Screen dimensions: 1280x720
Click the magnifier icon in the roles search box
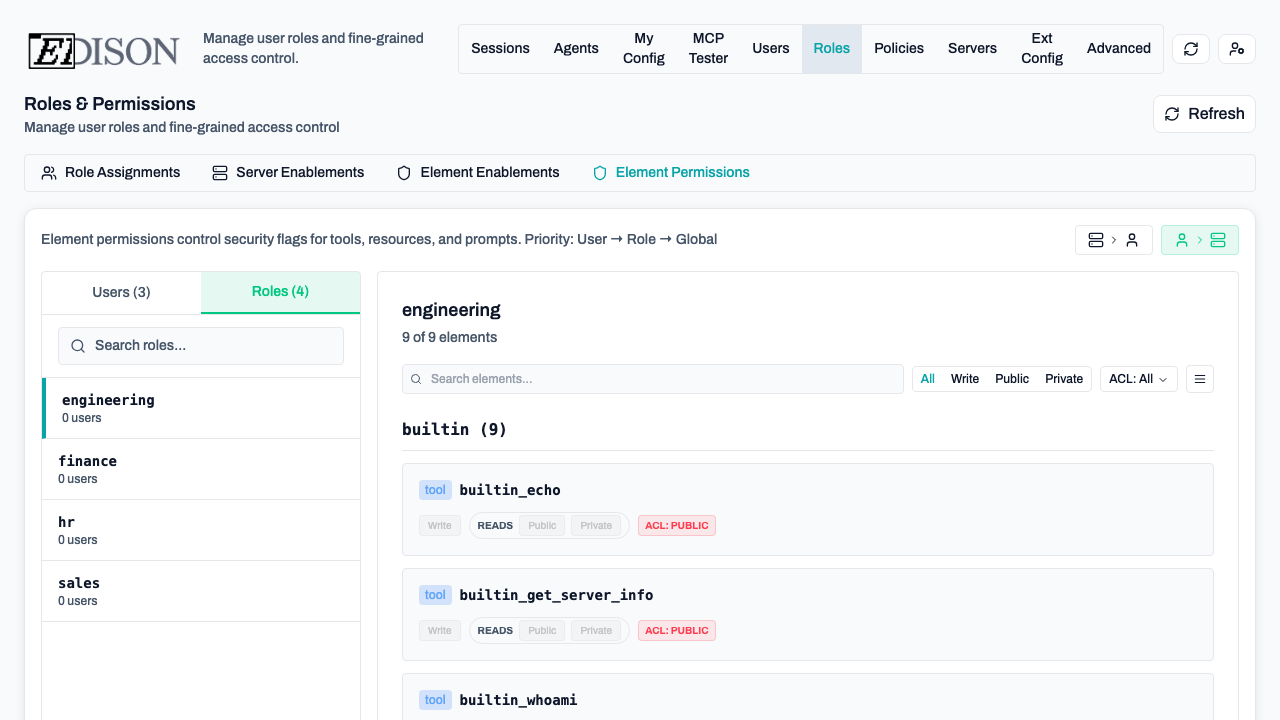click(78, 346)
